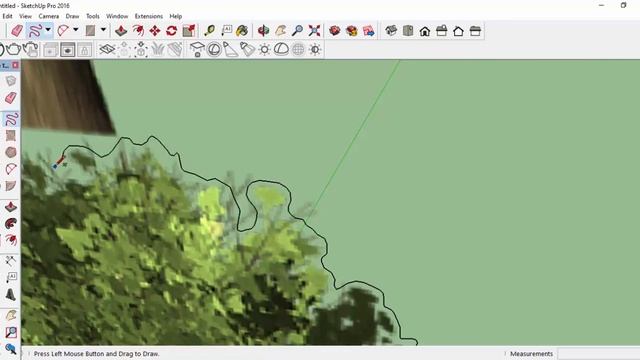Activate the Pan hand tool in the top toolbar

280,31
